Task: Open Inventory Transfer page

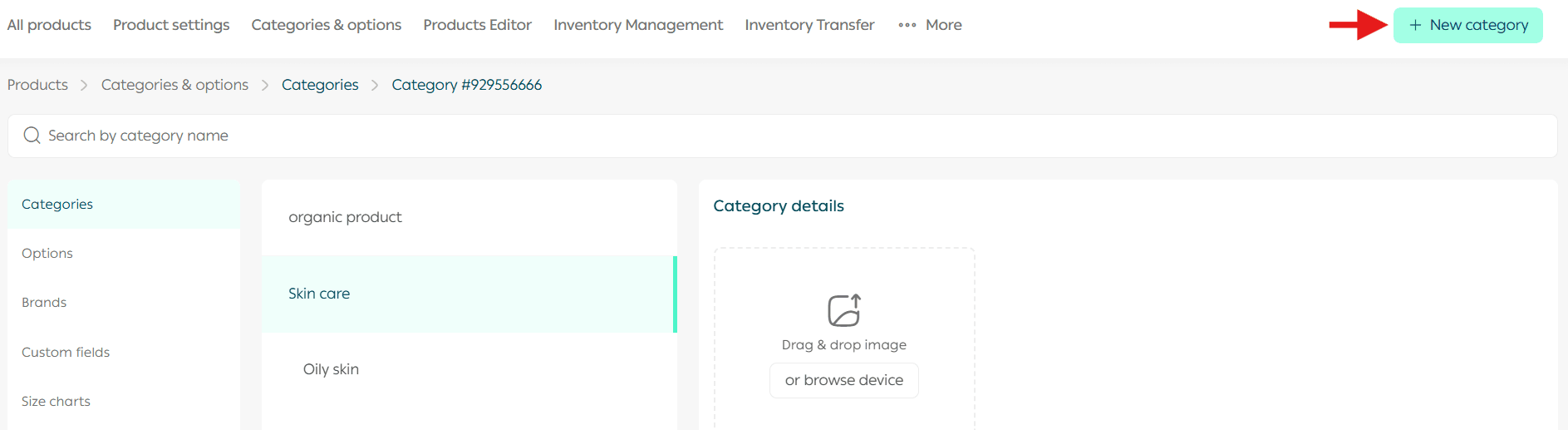Action: coord(809,25)
